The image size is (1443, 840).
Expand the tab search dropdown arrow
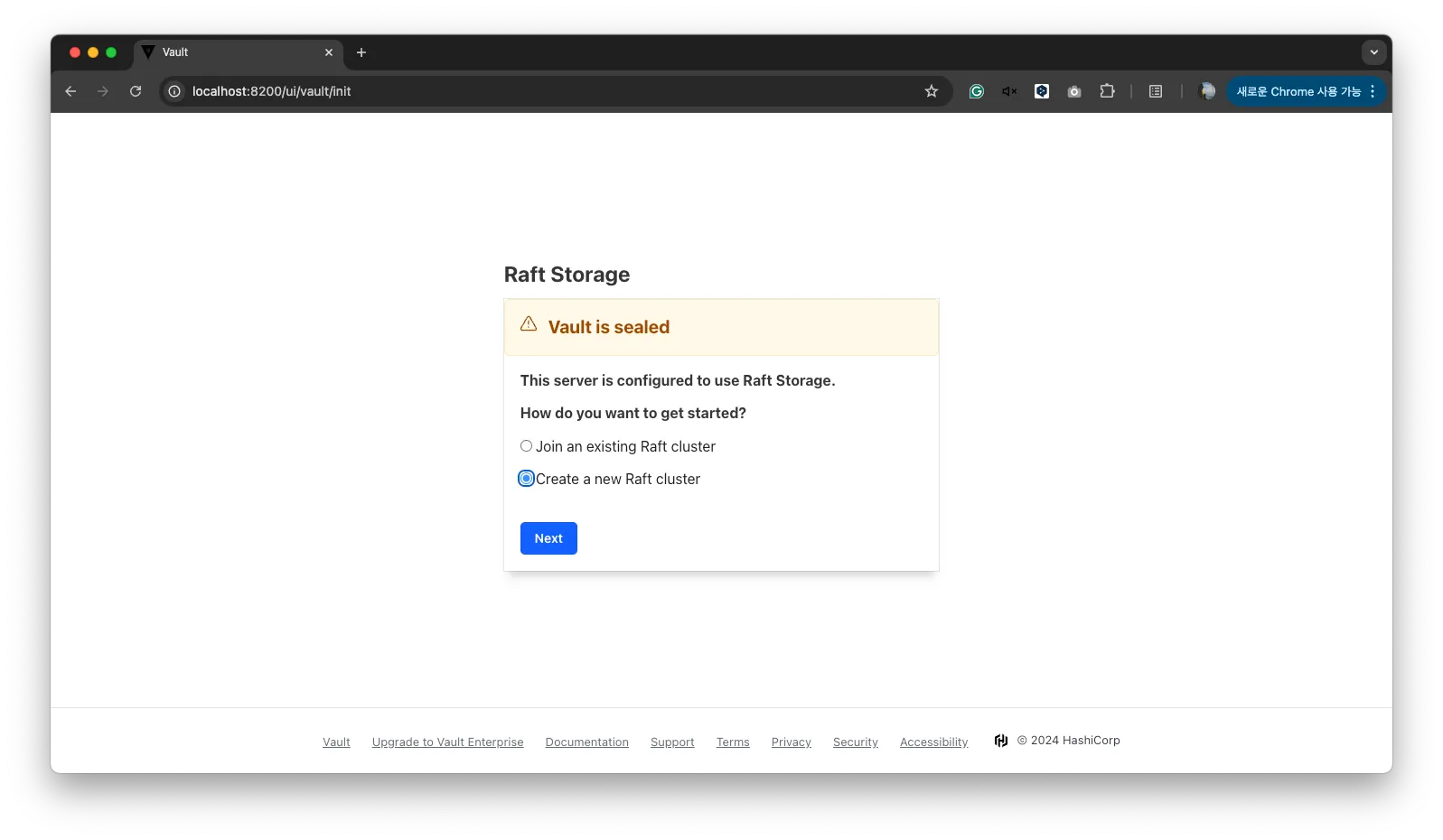(x=1374, y=52)
